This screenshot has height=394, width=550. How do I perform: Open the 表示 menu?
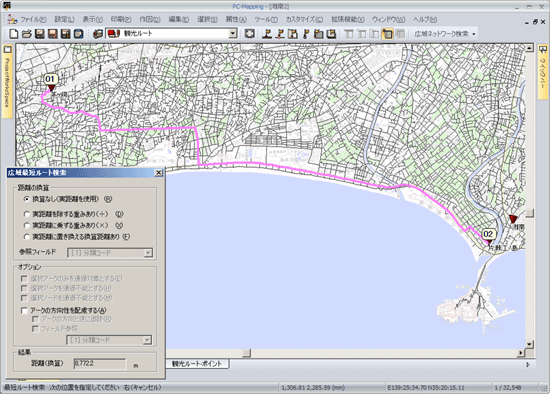[x=93, y=19]
